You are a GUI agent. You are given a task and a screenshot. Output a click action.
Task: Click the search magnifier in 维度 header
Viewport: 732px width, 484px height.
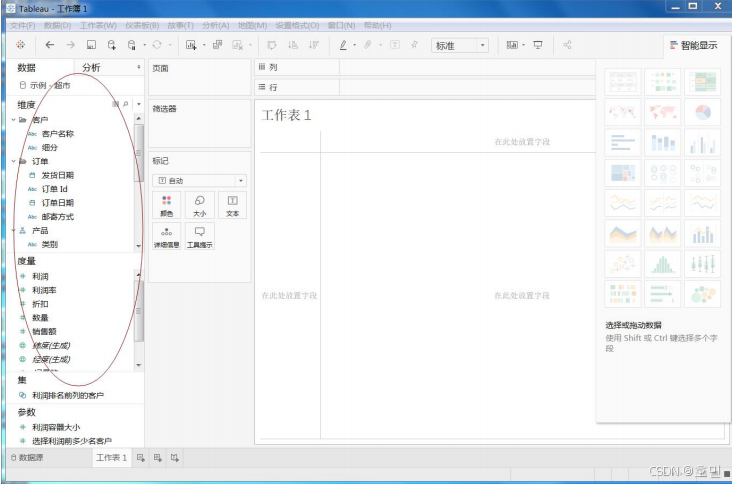pos(126,104)
